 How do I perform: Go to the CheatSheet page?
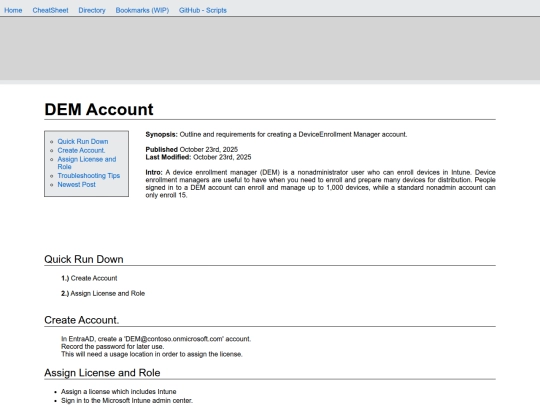click(50, 10)
